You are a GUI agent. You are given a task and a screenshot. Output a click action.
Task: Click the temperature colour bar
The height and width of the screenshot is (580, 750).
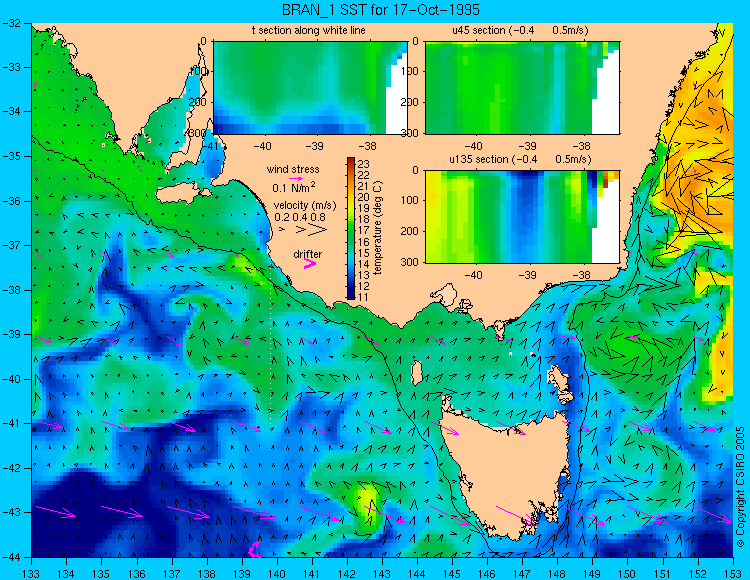(351, 229)
